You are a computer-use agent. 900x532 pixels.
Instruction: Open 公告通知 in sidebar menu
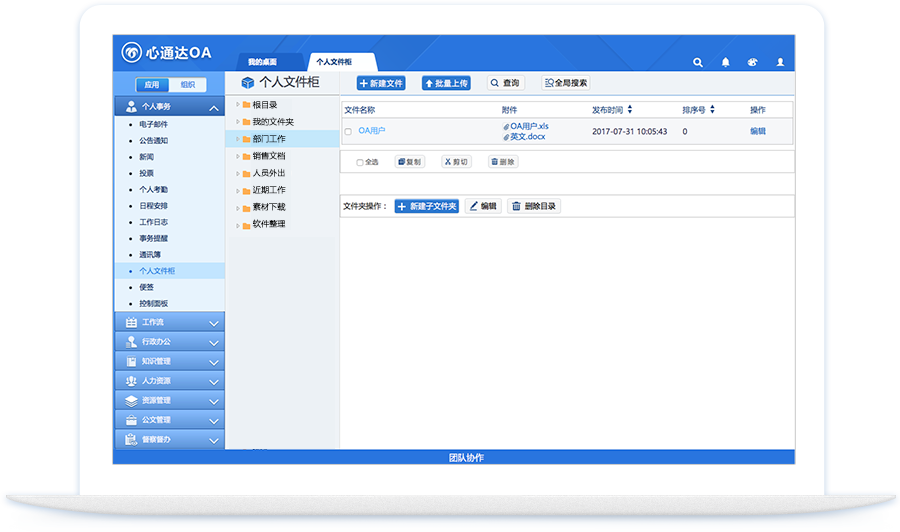pyautogui.click(x=154, y=141)
